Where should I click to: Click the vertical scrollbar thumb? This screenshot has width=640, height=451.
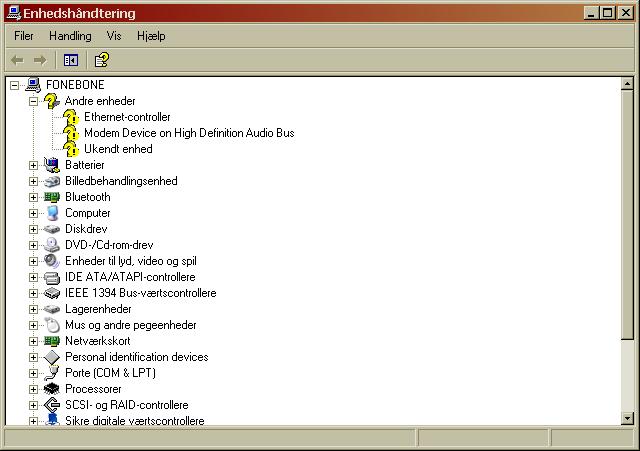tap(627, 214)
